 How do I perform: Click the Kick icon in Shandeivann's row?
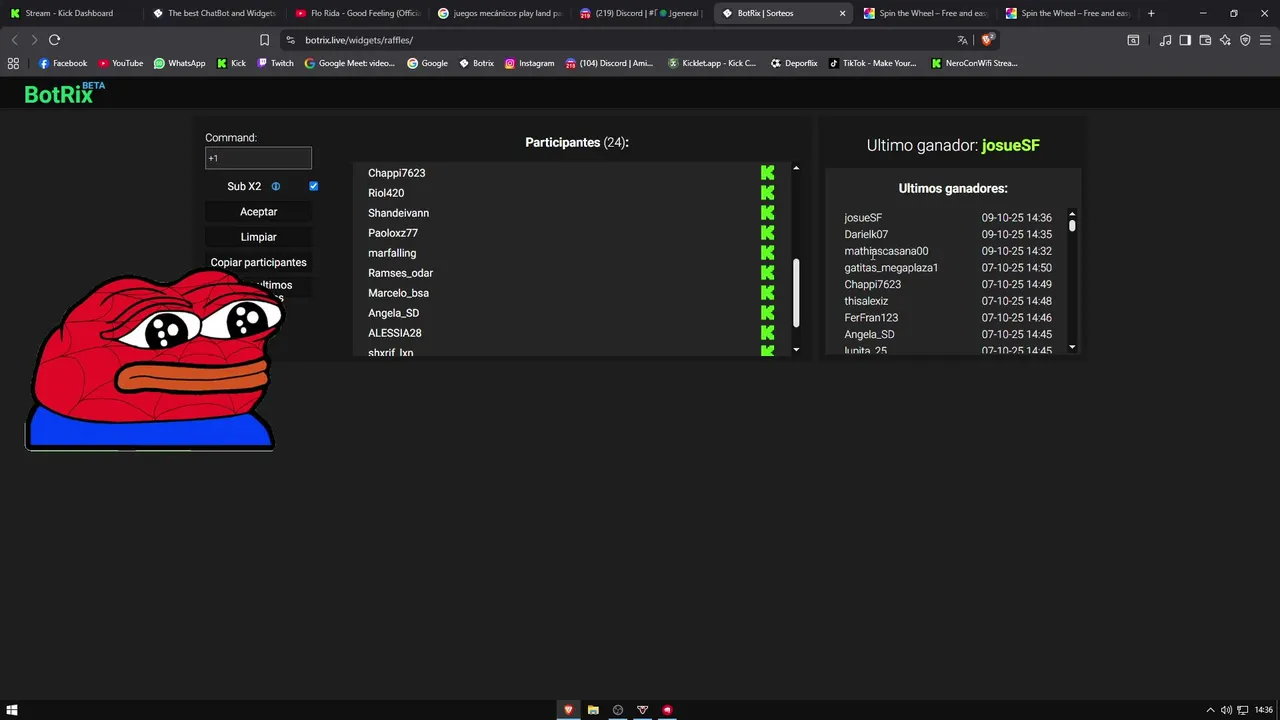(x=767, y=213)
